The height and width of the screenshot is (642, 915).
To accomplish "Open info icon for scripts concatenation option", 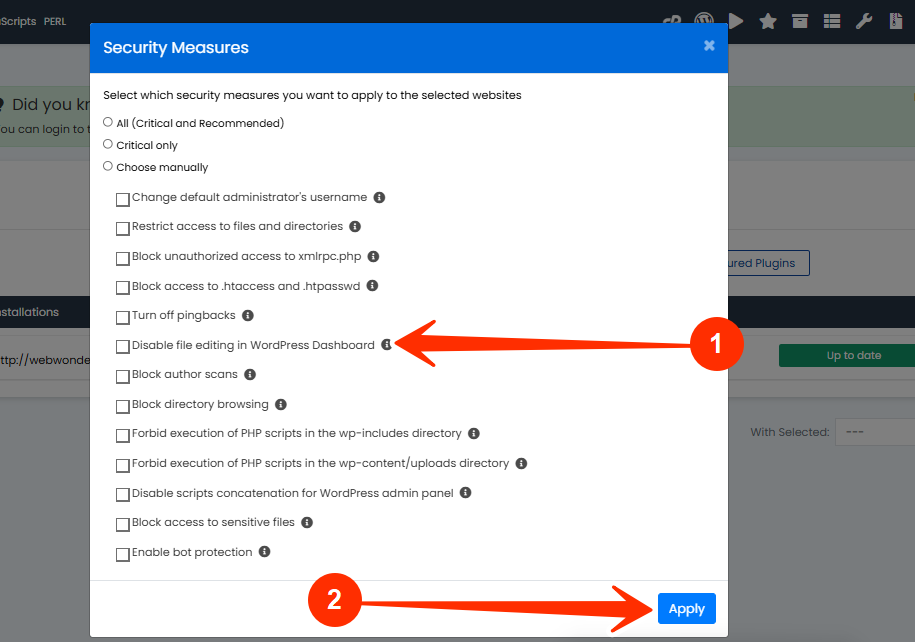I will tap(465, 493).
